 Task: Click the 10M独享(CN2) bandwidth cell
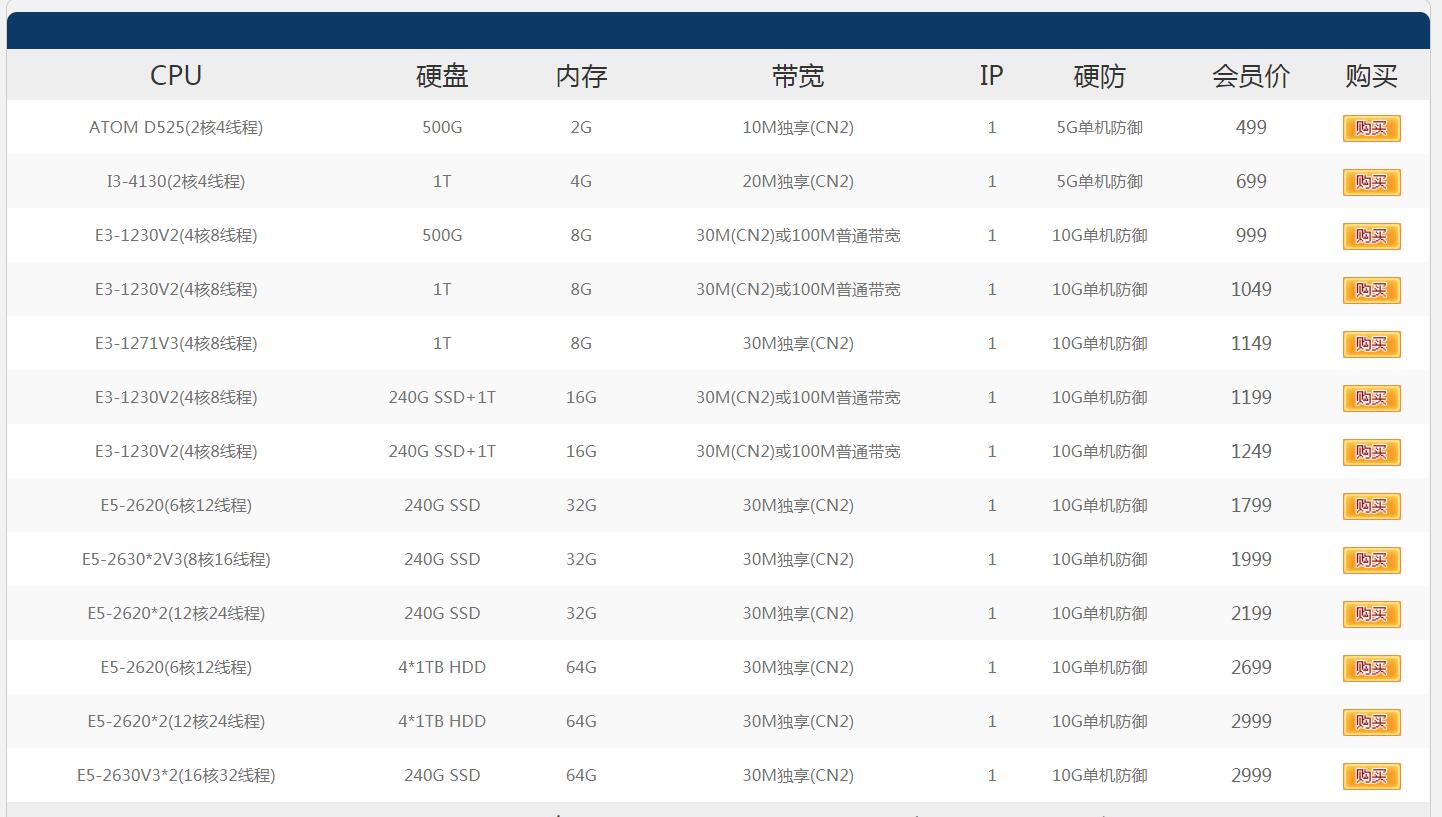[x=798, y=128]
